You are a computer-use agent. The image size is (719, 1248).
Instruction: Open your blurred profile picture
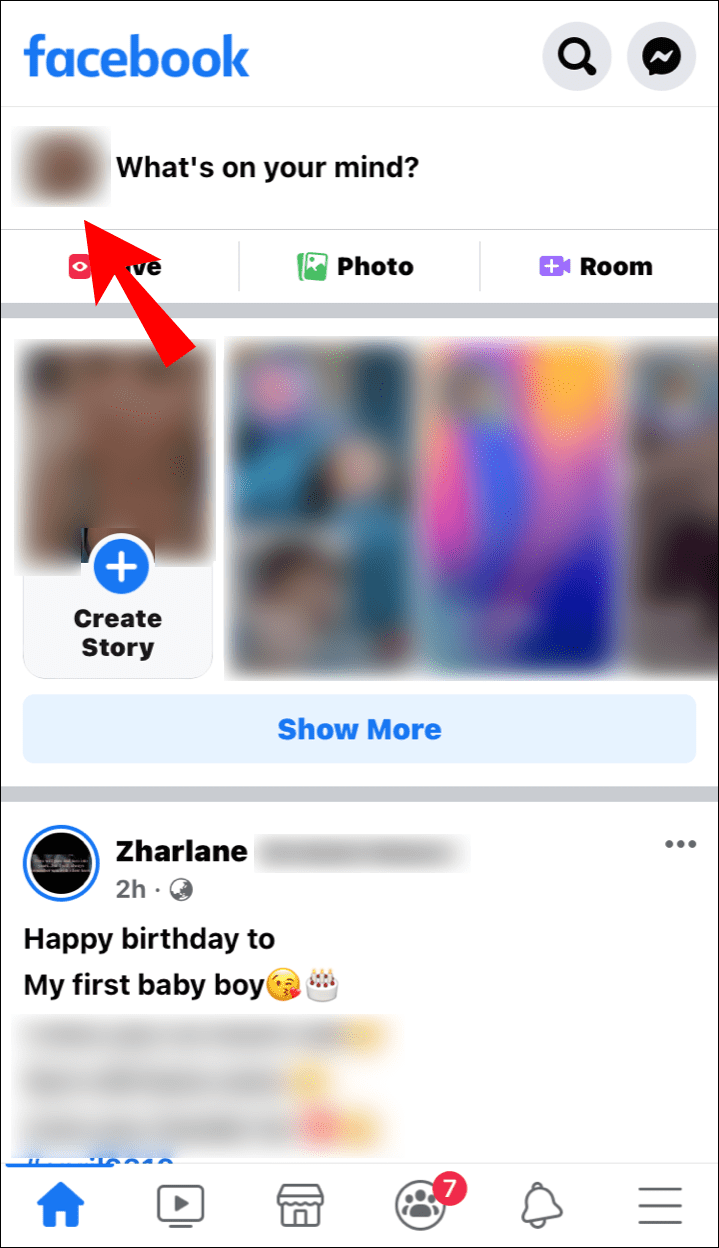pyautogui.click(x=60, y=167)
